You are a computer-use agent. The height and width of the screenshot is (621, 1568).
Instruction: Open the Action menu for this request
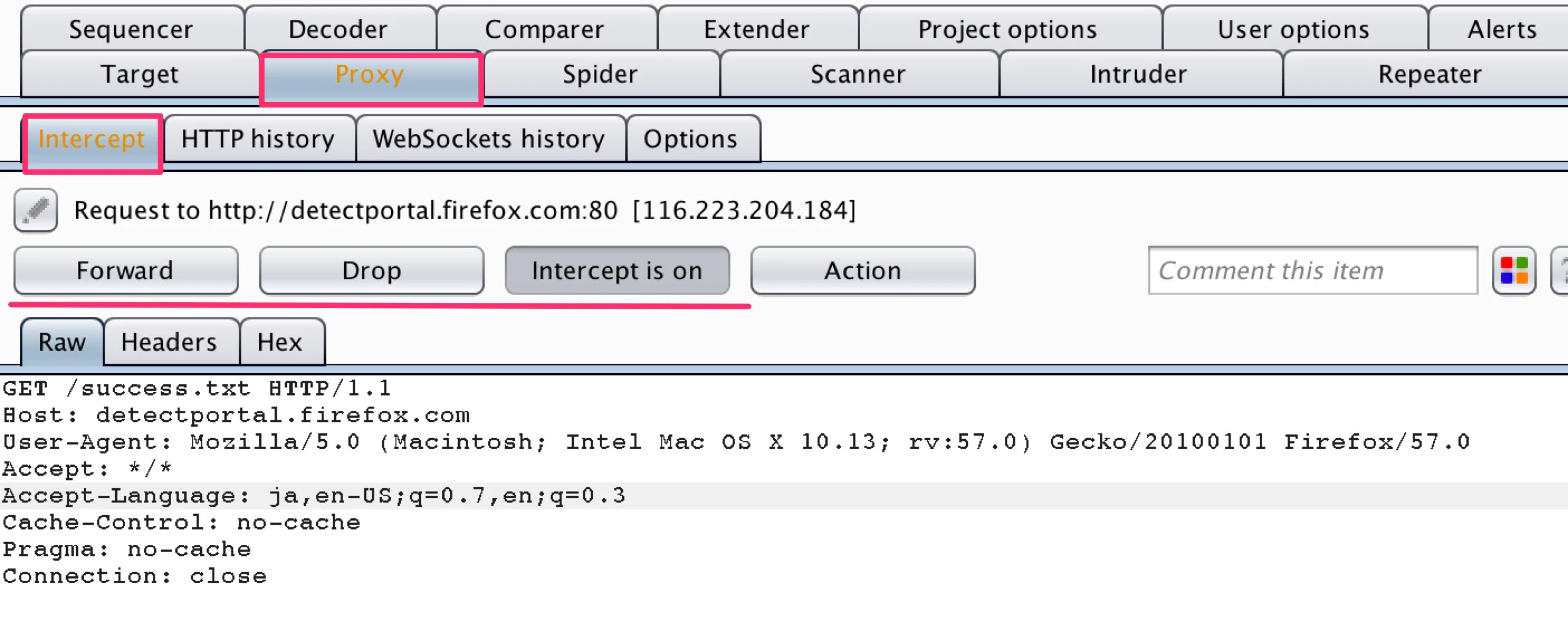863,270
